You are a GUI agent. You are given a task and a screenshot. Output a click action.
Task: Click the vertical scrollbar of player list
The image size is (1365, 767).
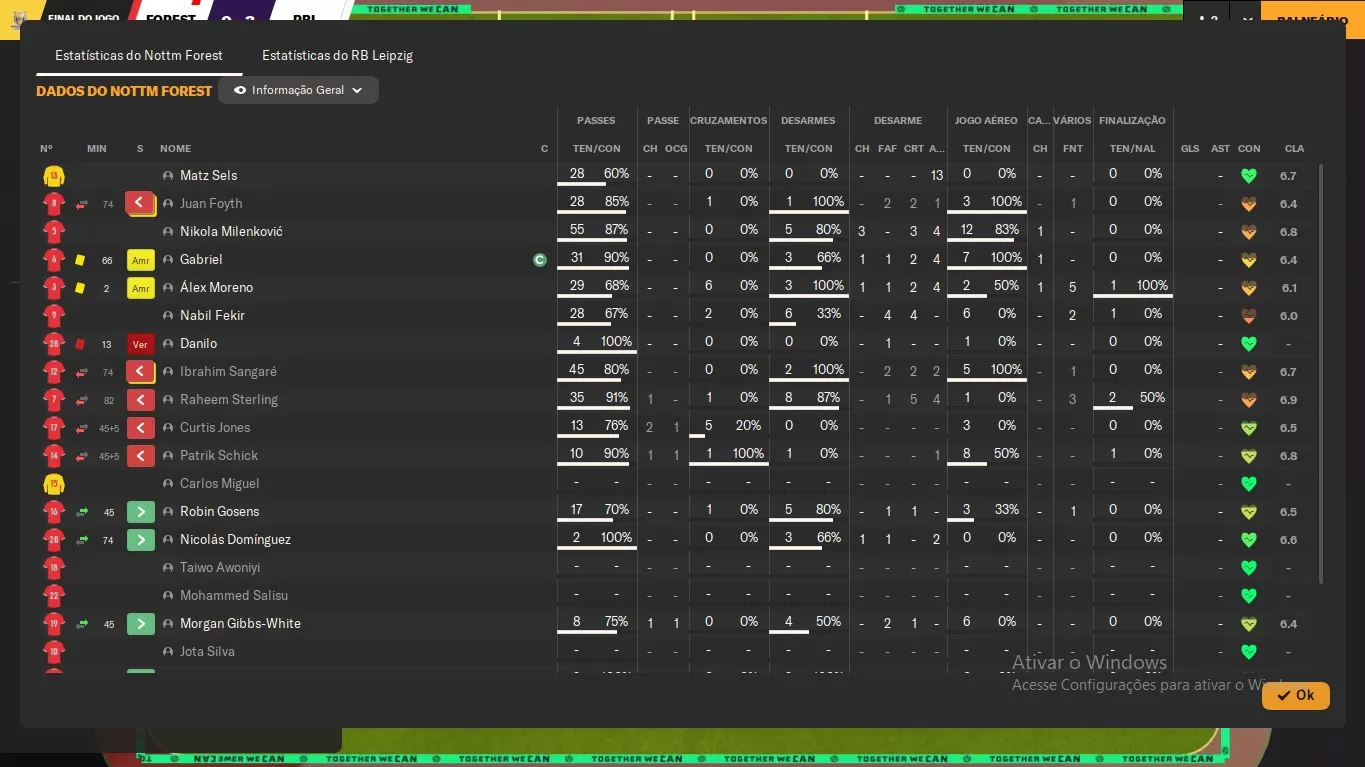tap(1321, 374)
